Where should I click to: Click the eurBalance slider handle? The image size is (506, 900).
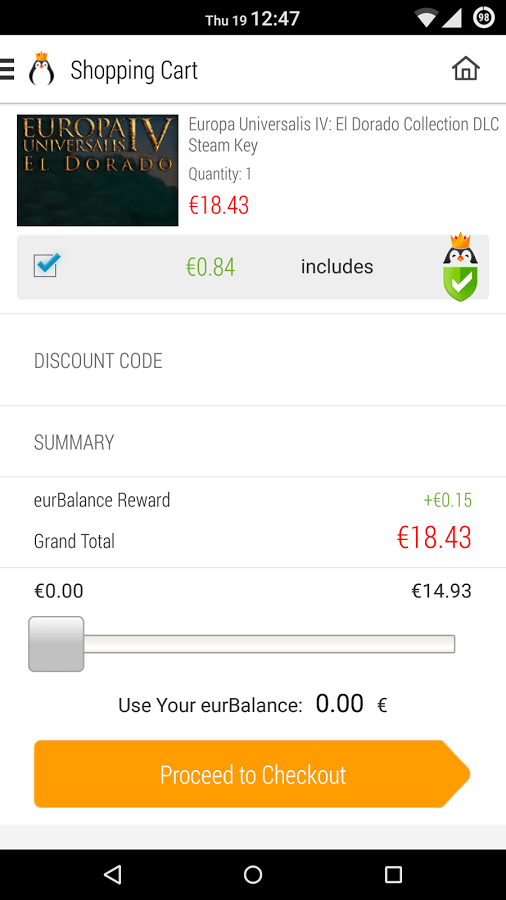click(x=56, y=644)
